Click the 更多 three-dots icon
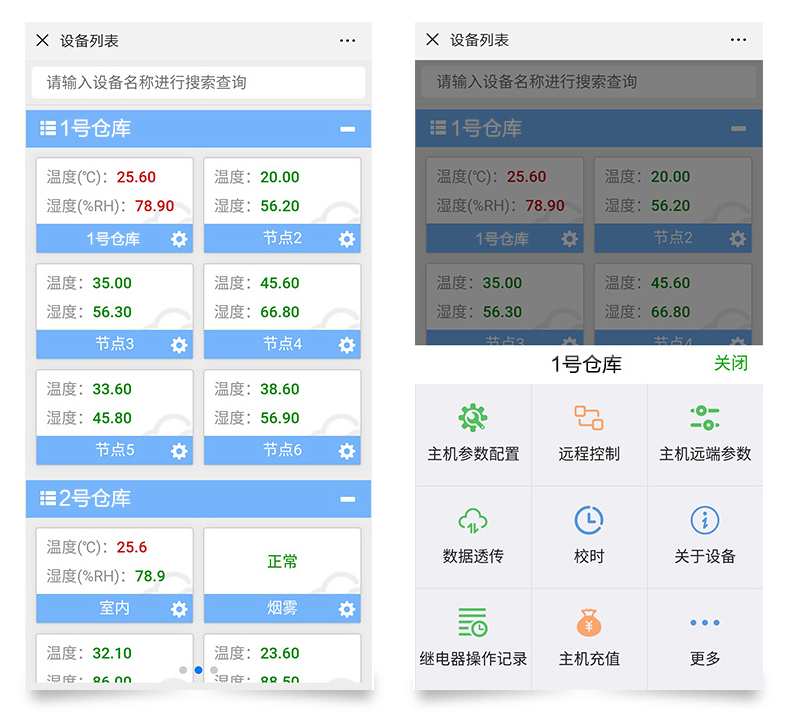 tap(705, 623)
